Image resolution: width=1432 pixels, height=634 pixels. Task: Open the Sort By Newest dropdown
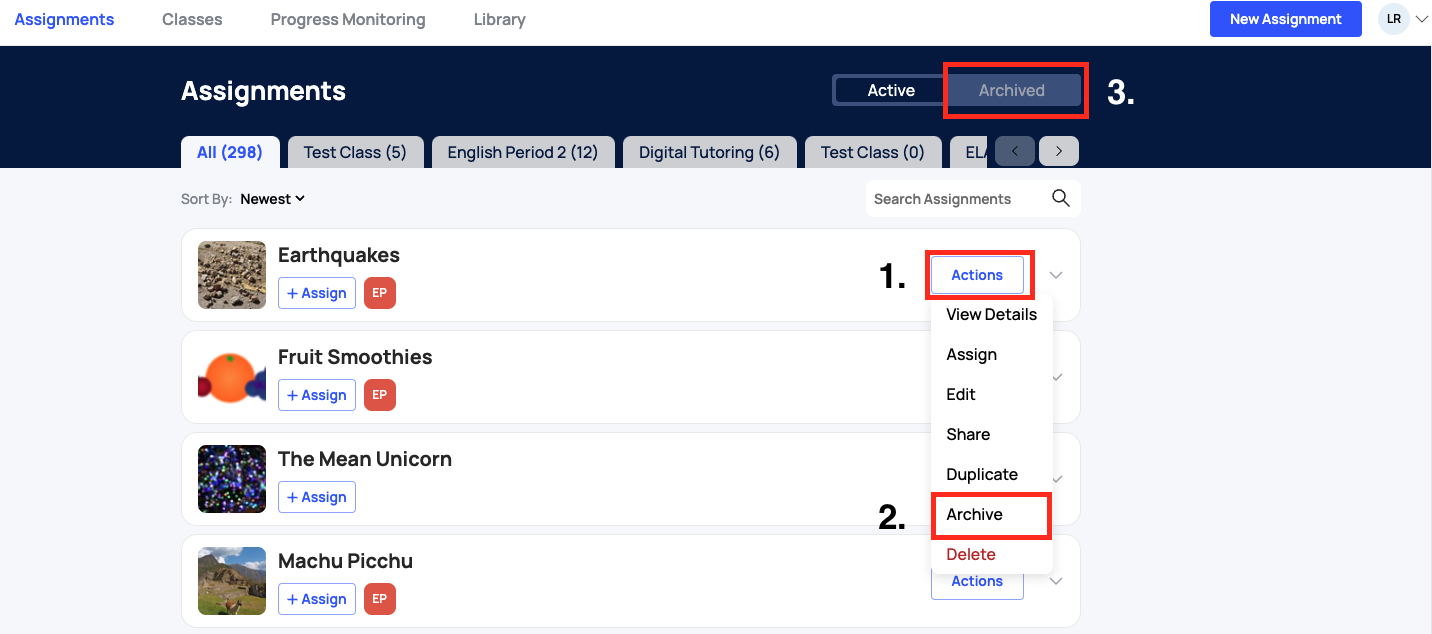tap(272, 199)
